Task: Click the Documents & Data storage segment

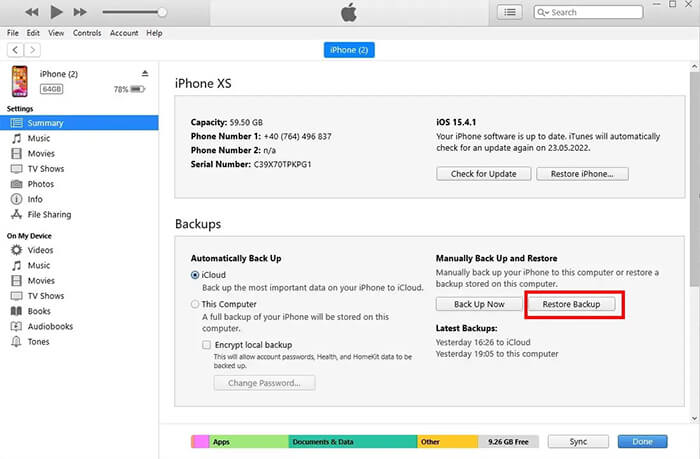Action: click(x=353, y=442)
